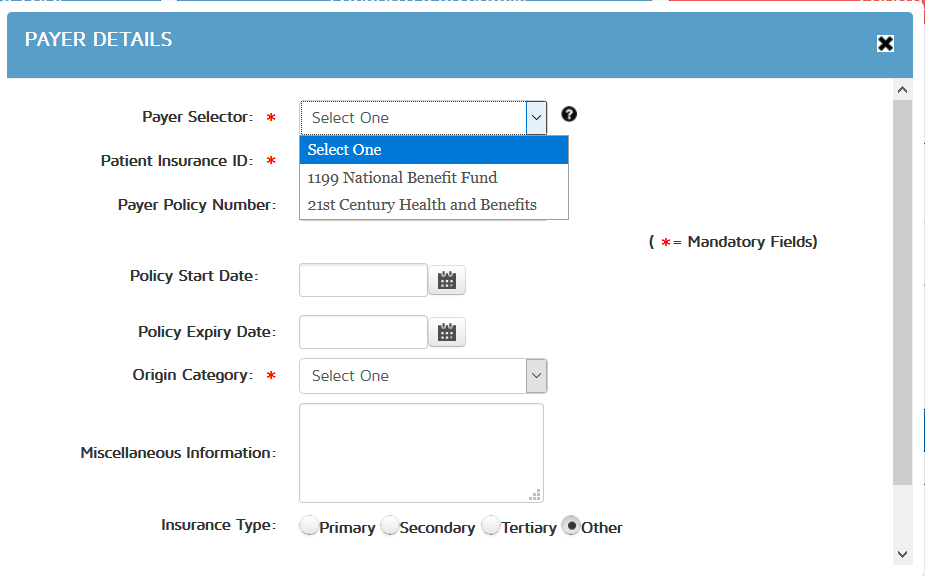The height and width of the screenshot is (576, 925).
Task: Click the Miscellaneous Information resize handle
Action: click(536, 494)
